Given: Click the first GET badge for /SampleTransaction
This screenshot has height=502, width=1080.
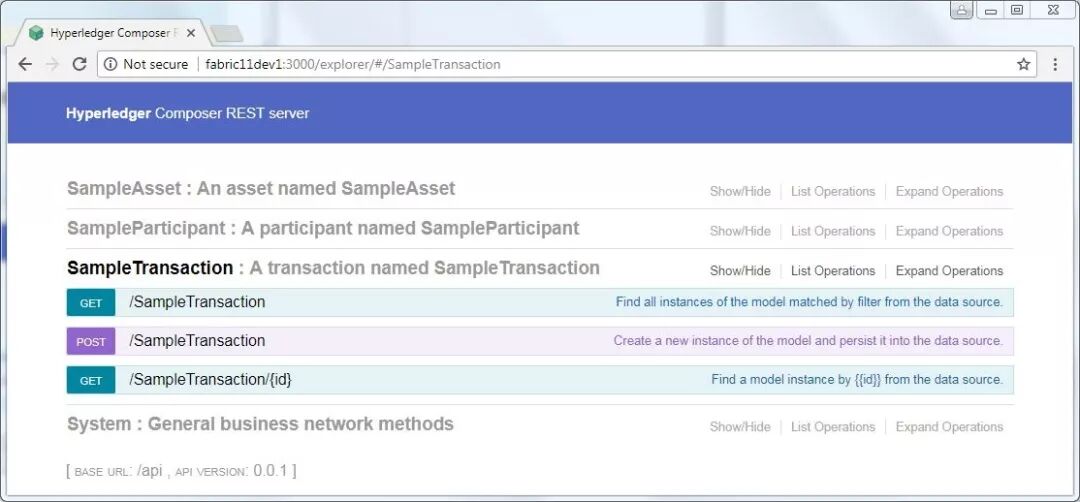Looking at the screenshot, I should (x=91, y=303).
